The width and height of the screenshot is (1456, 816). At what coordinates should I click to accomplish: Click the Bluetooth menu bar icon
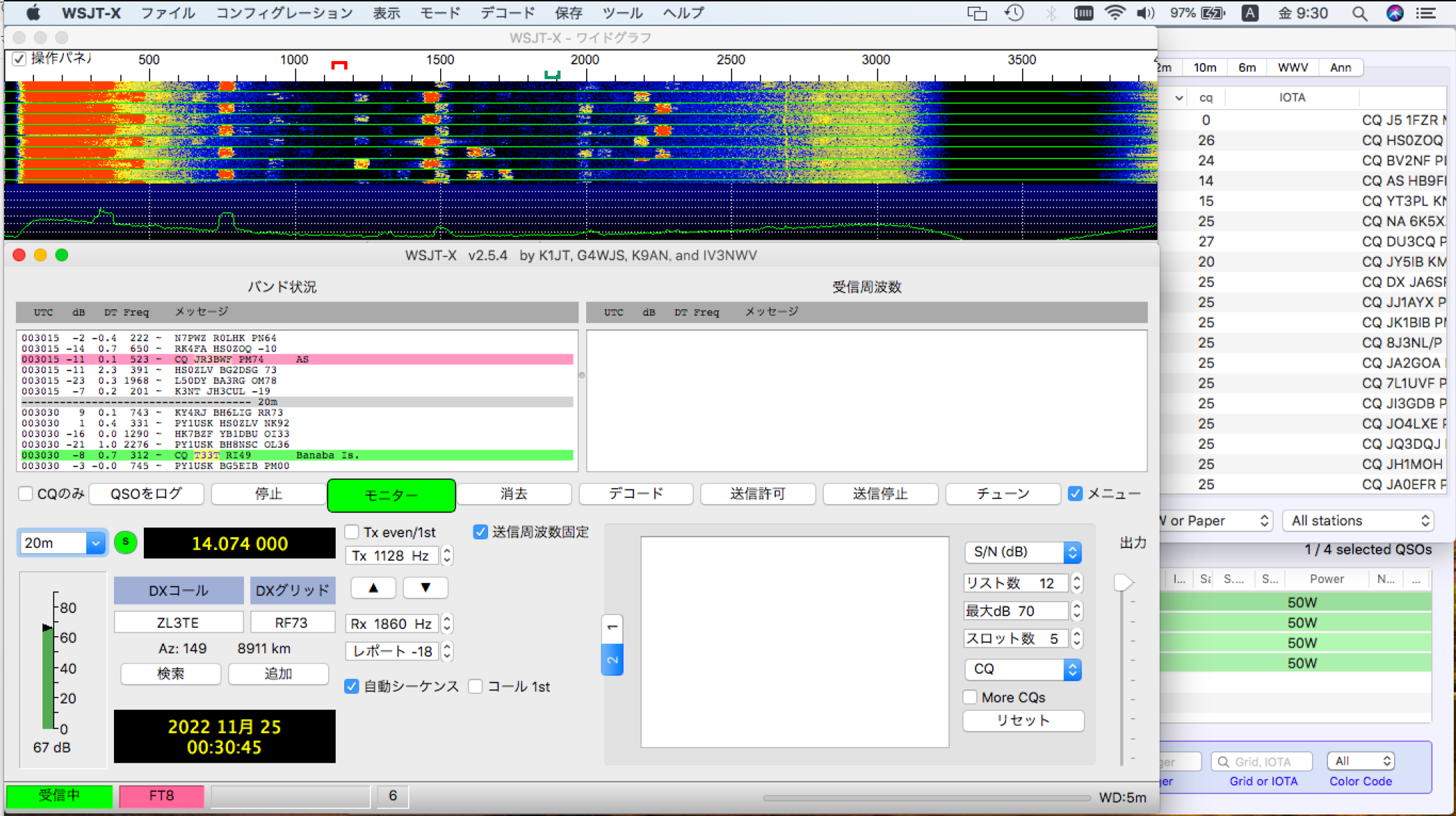pos(1051,13)
